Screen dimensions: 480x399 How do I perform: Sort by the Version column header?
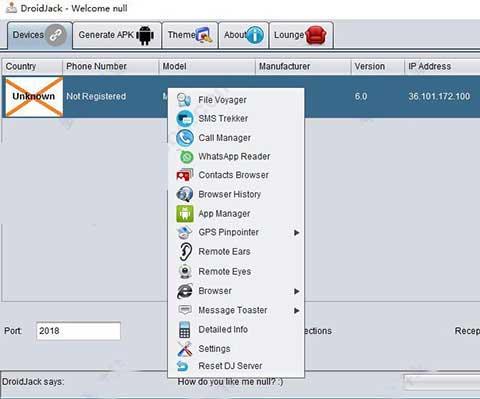click(378, 66)
